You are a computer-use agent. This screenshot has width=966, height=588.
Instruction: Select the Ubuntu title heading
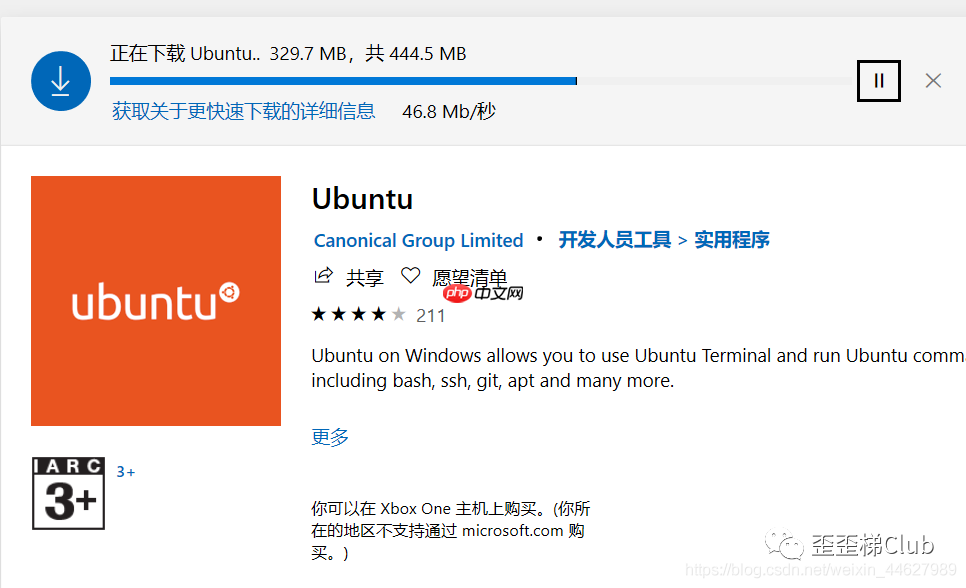coord(362,198)
